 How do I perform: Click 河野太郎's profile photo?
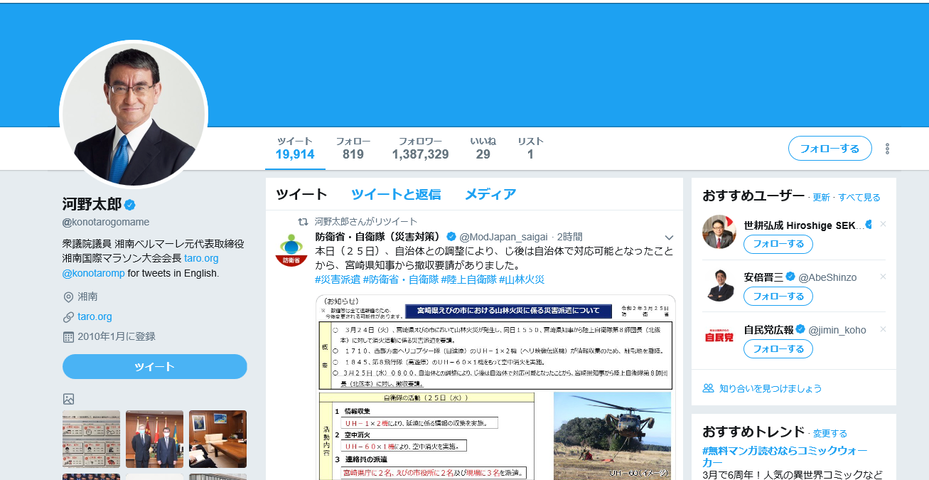[133, 115]
